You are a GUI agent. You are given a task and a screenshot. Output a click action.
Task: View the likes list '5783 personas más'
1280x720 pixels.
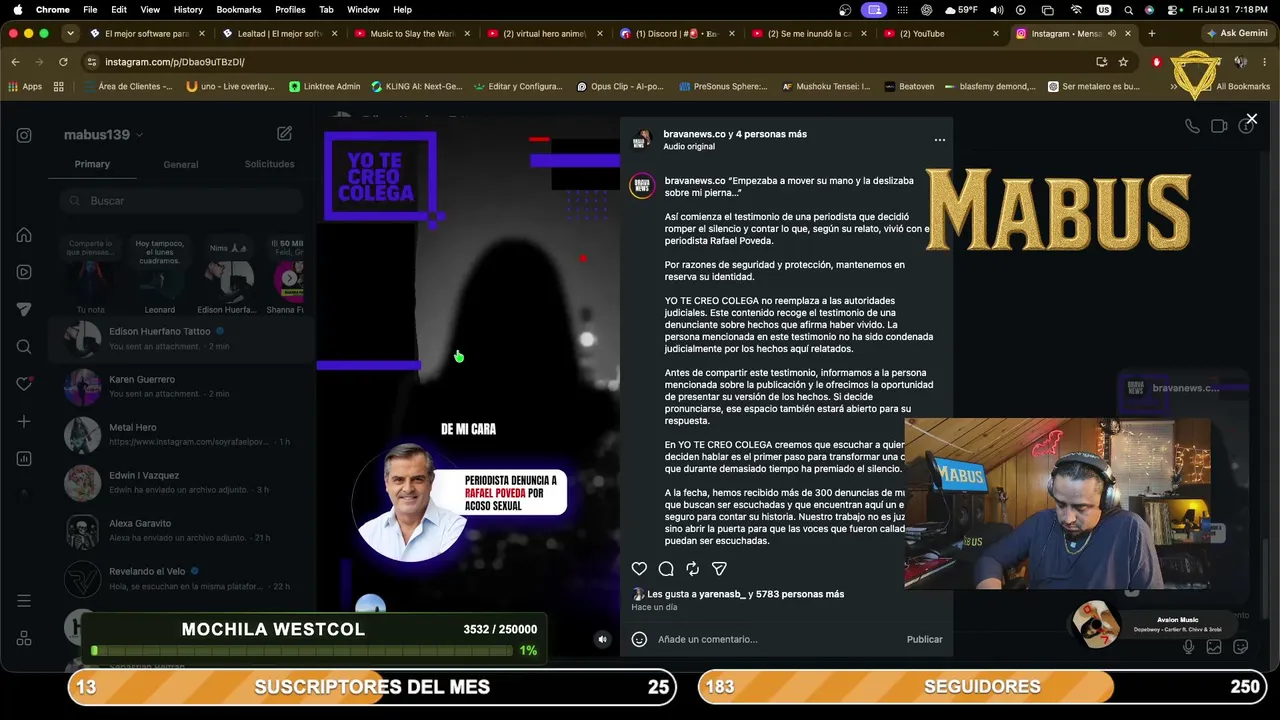(800, 594)
